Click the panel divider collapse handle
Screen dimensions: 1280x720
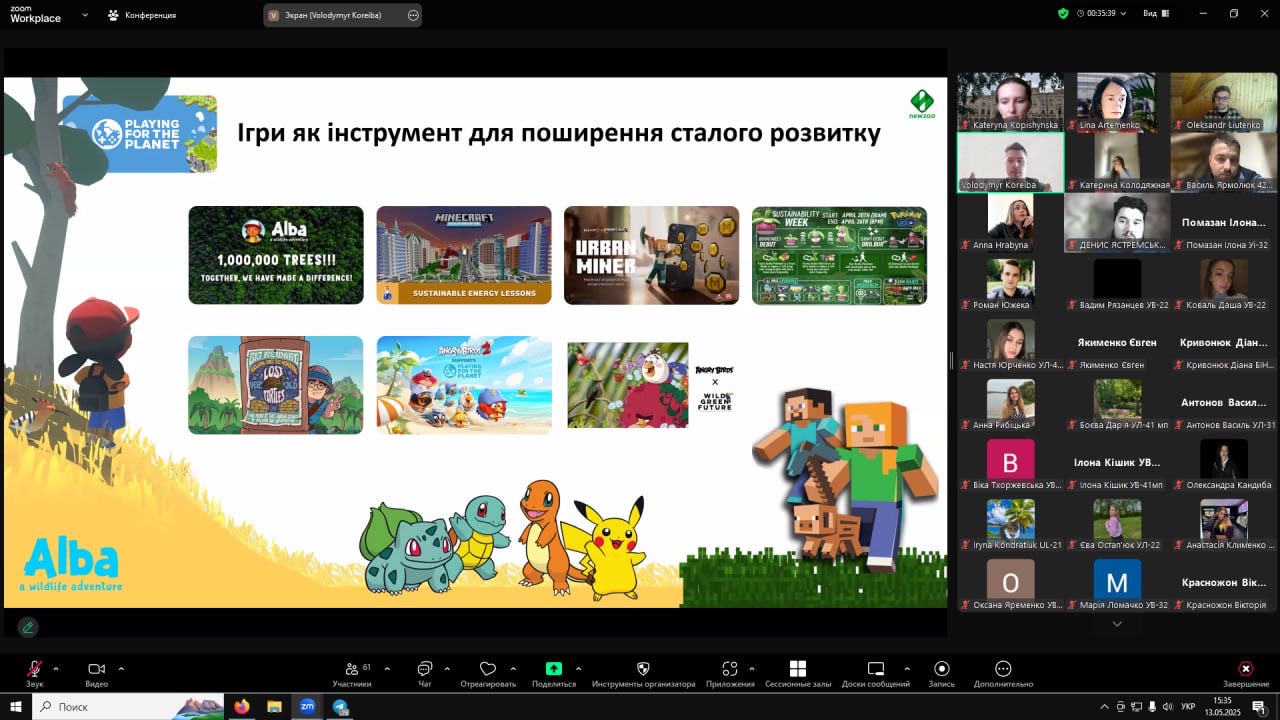951,361
